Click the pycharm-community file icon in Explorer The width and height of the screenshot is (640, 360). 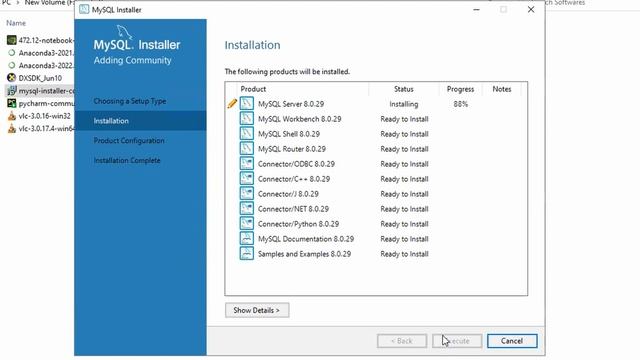(11, 103)
